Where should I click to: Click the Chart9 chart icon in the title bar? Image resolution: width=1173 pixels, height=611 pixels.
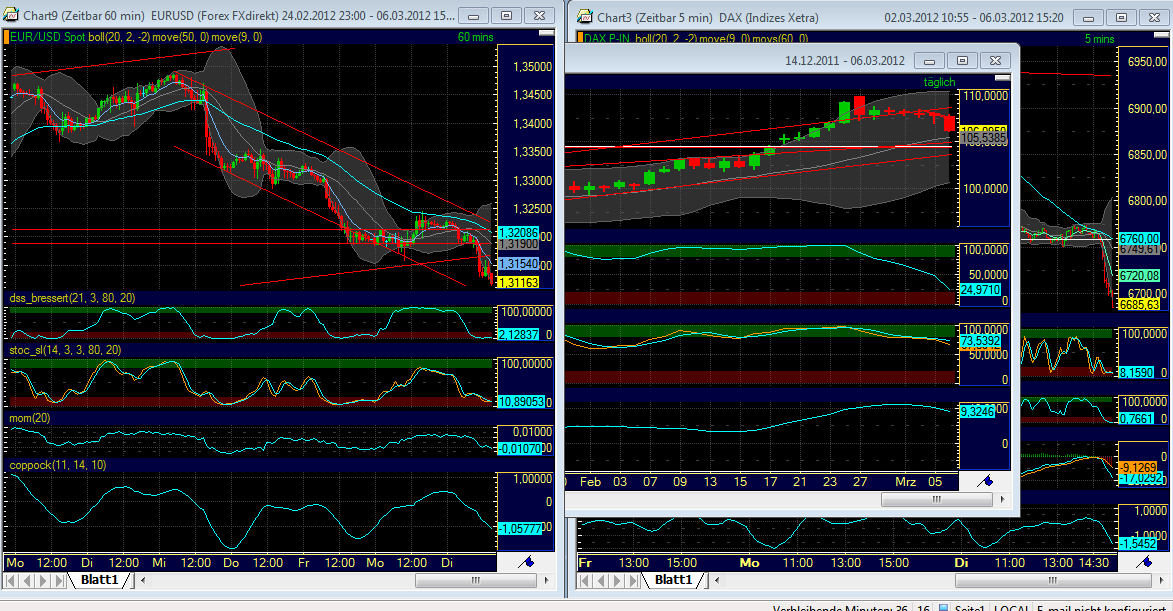pos(10,14)
